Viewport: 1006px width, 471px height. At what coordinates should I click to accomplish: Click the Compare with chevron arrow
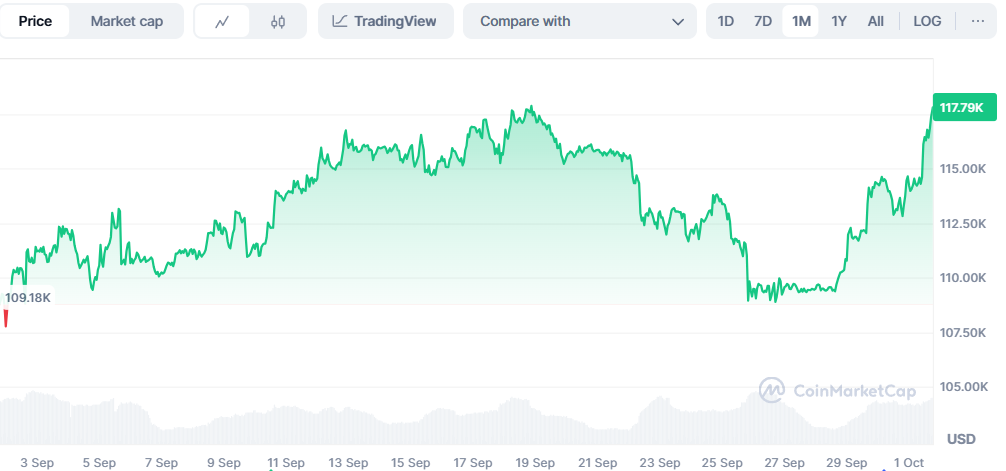coord(678,21)
